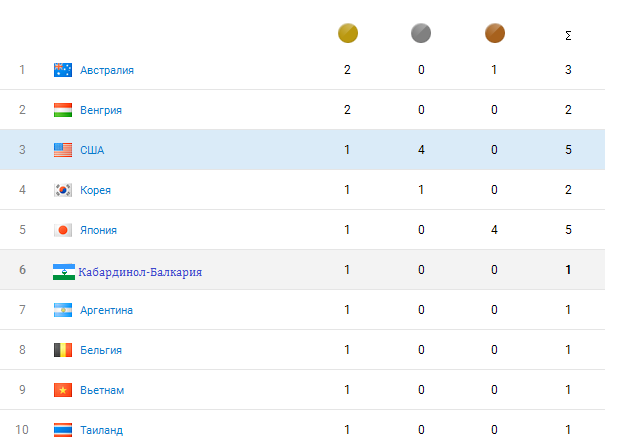This screenshot has height=448, width=620.
Task: Click the gold medal column icon
Action: pos(348,34)
